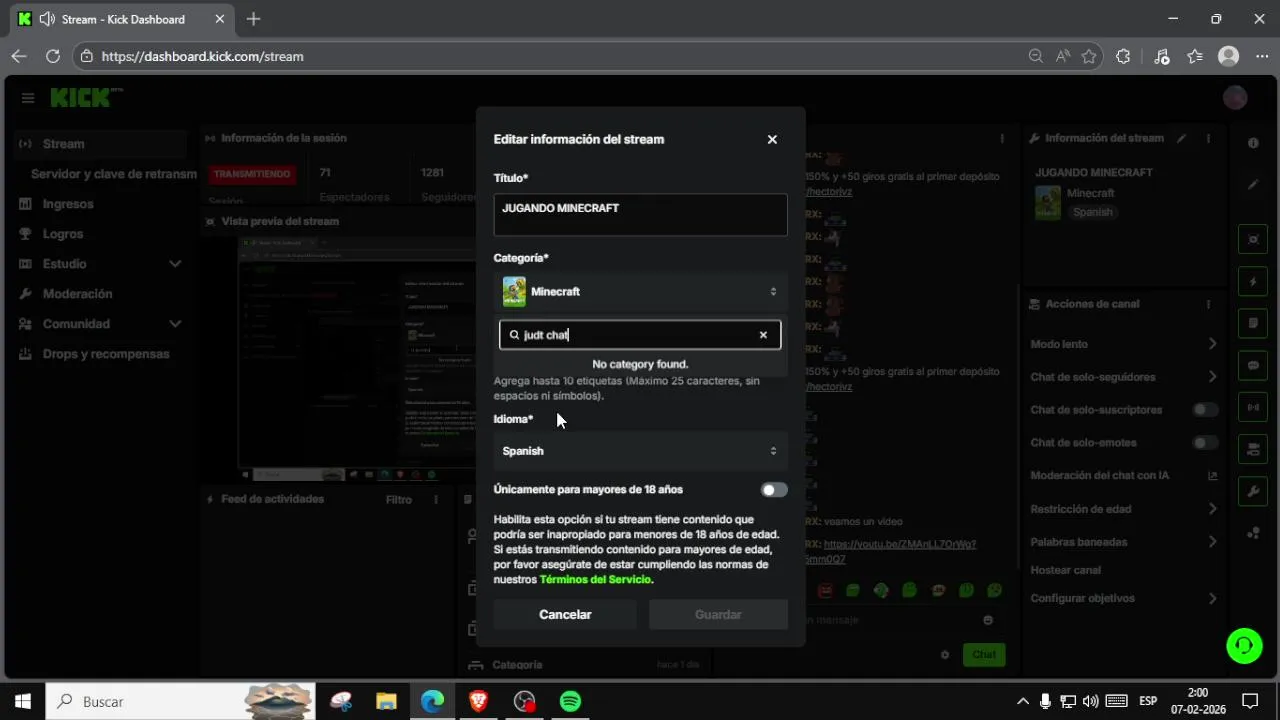Open the Idioma dropdown set to Spanish
This screenshot has width=1280, height=720.
tap(640, 451)
